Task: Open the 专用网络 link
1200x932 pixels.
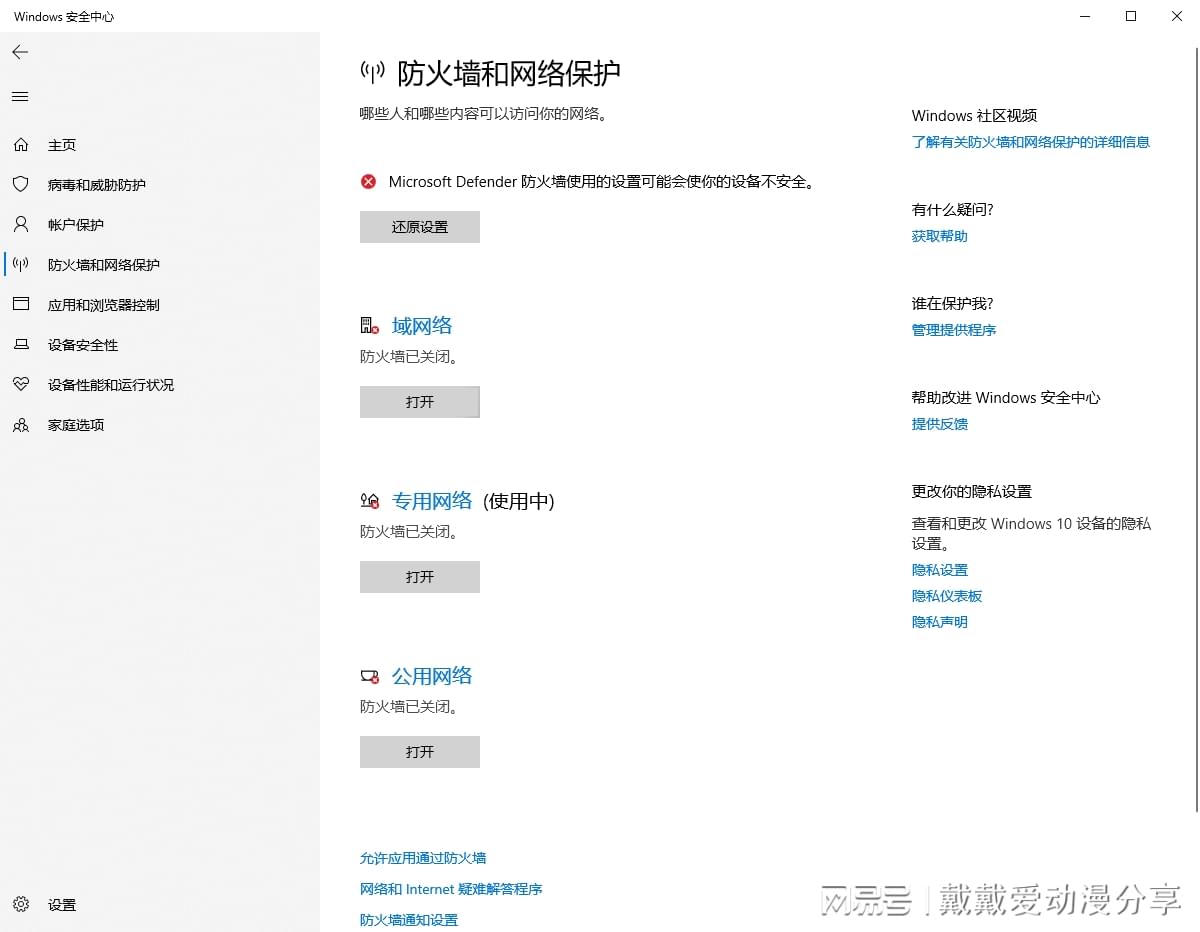Action: tap(432, 501)
